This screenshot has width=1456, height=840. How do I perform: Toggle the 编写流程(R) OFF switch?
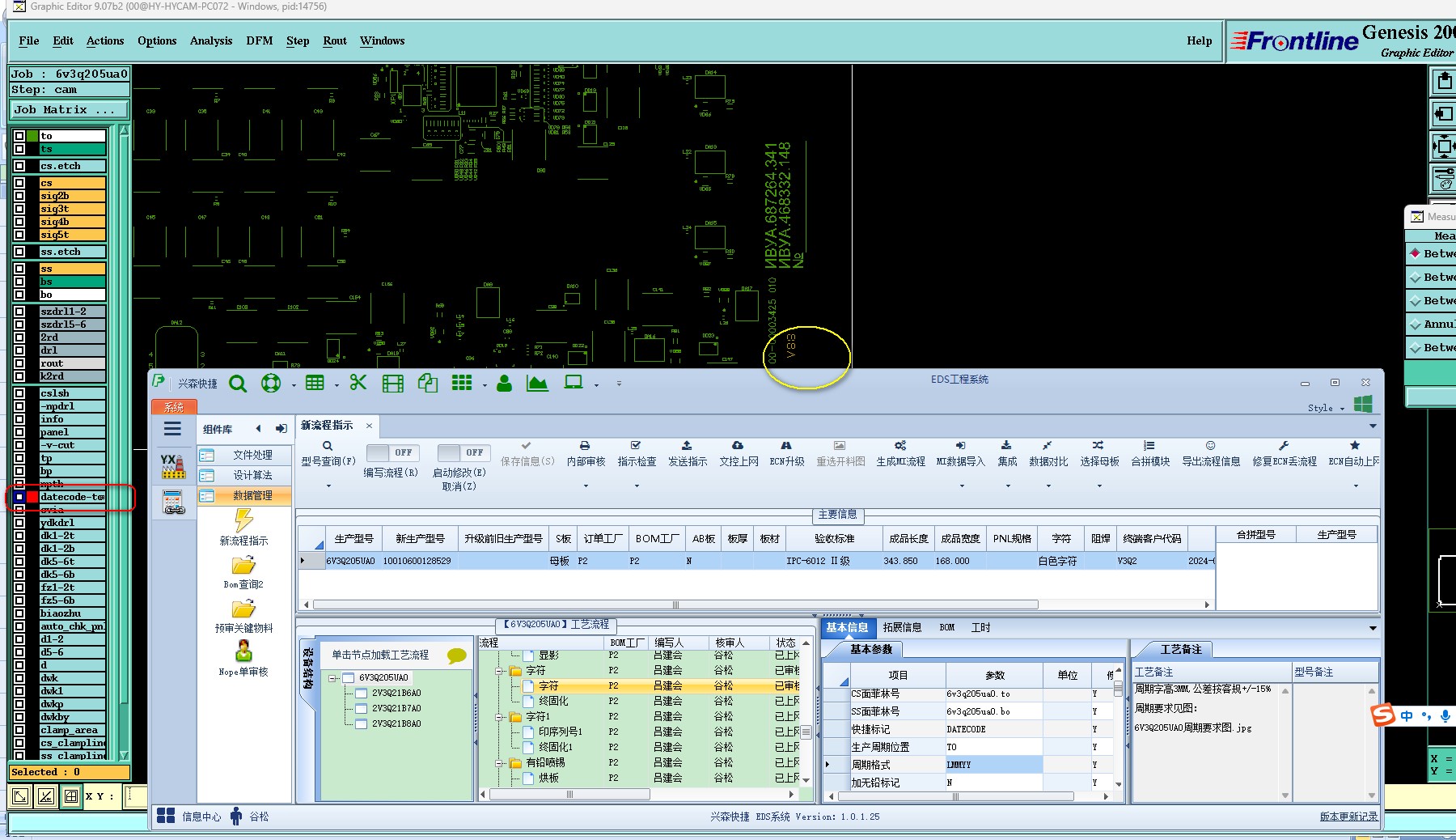392,452
